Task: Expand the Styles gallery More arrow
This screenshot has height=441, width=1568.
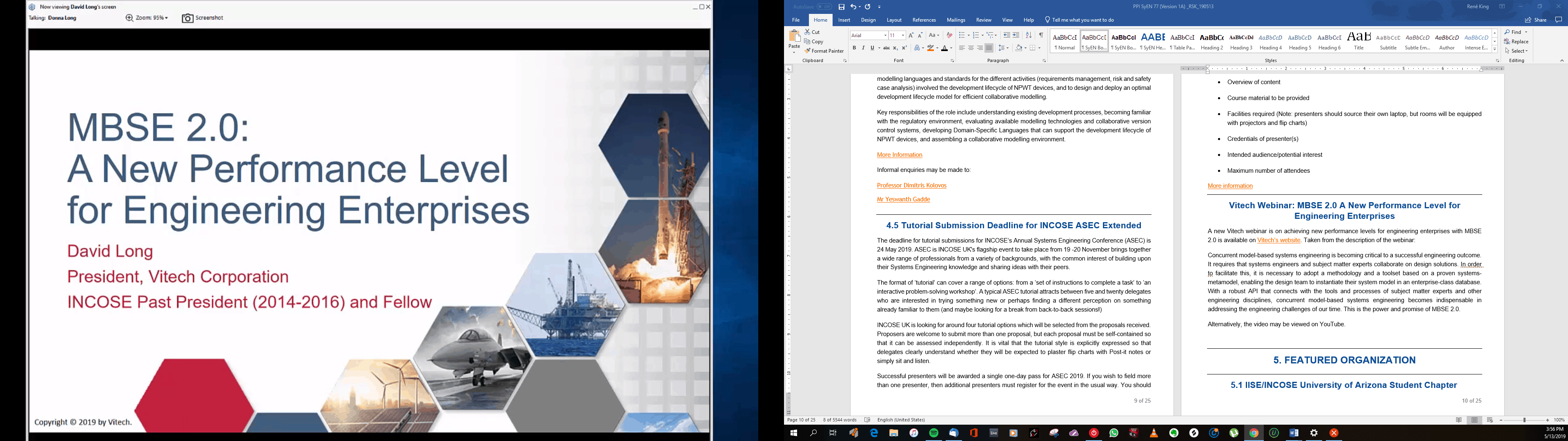Action: [1495, 49]
